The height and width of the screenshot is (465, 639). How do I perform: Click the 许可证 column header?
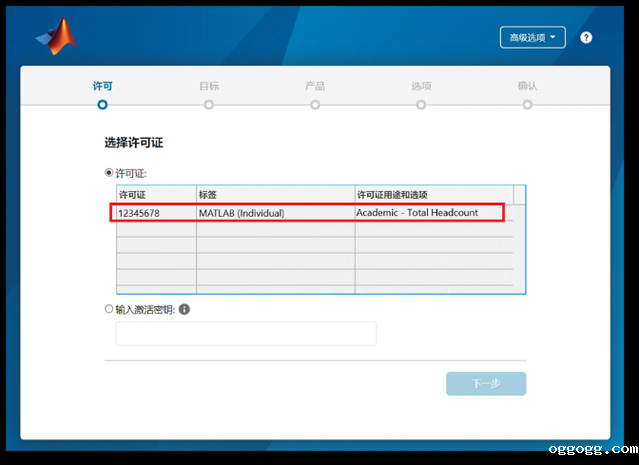[x=156, y=195]
